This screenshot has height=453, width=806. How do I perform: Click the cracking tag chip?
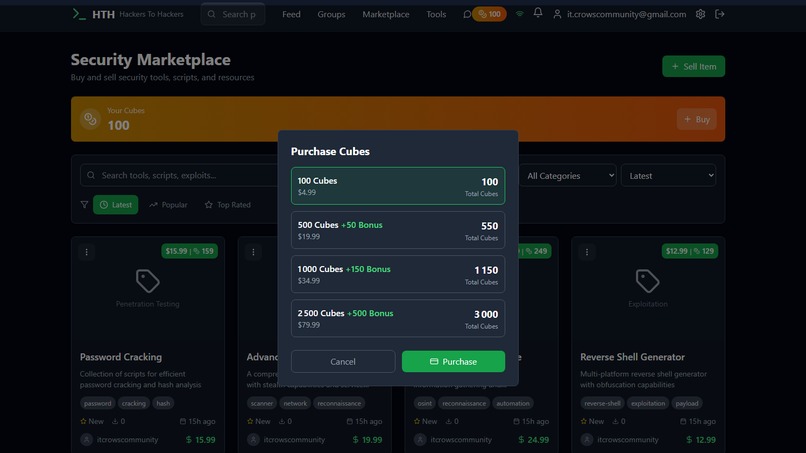134,403
